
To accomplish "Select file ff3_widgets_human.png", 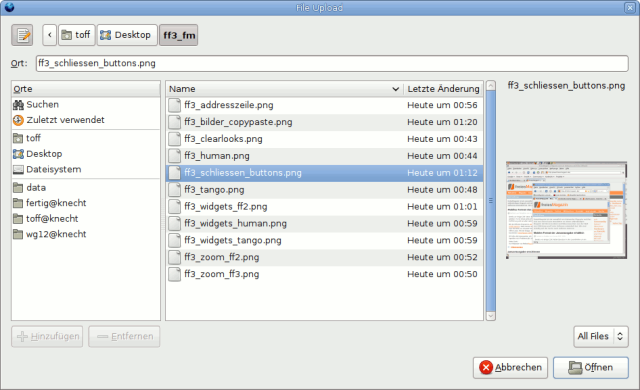I will point(324,224).
